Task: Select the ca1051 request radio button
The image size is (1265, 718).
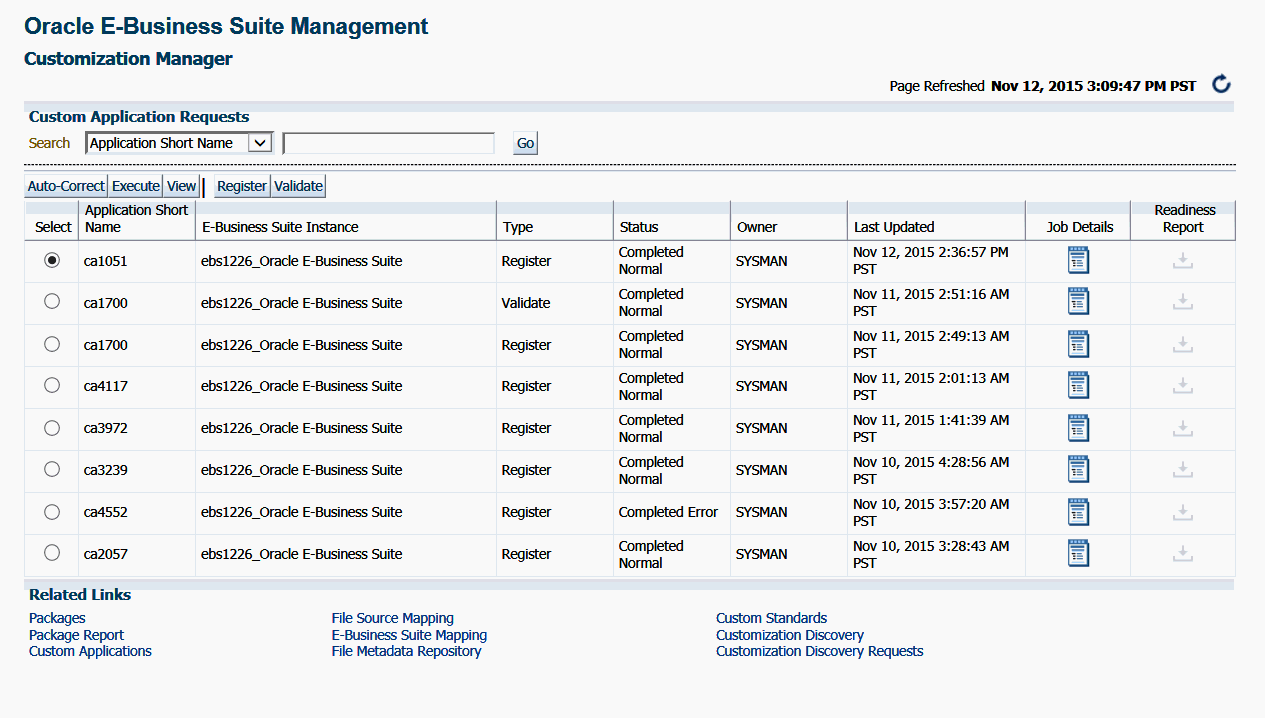Action: [x=52, y=259]
